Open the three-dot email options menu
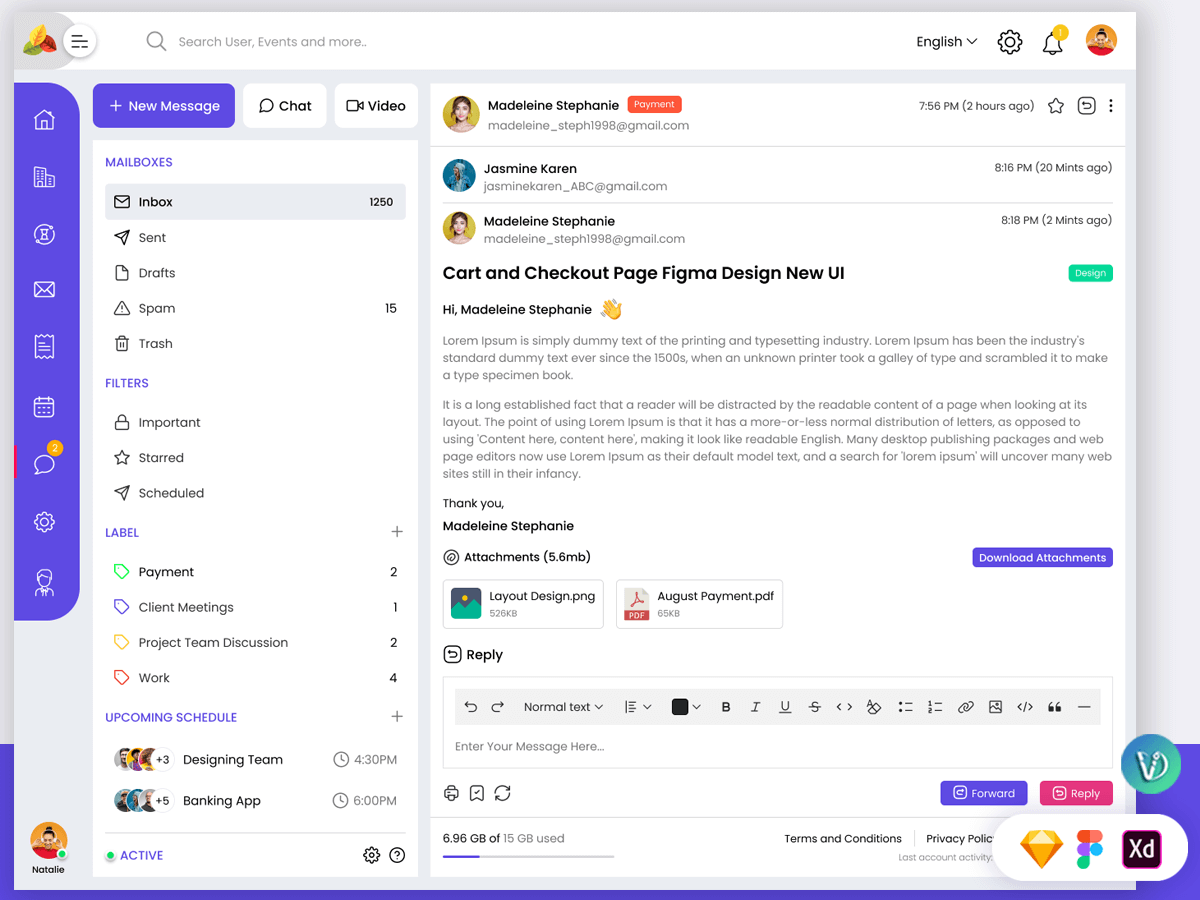Image resolution: width=1200 pixels, height=900 pixels. [x=1111, y=106]
